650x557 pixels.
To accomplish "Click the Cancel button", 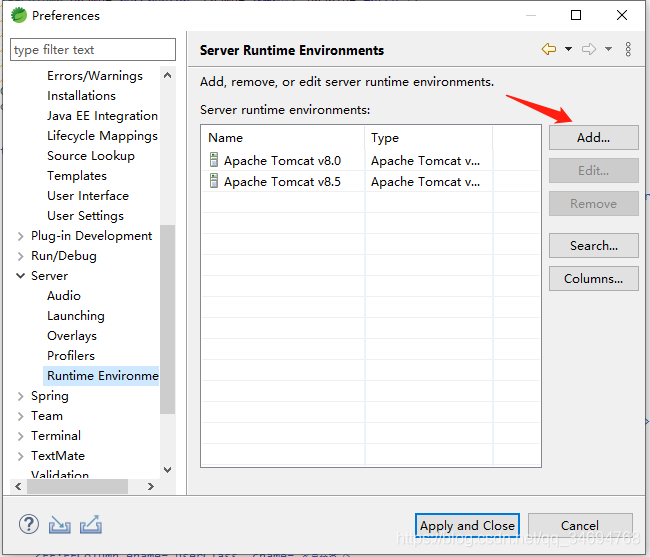I will [580, 526].
